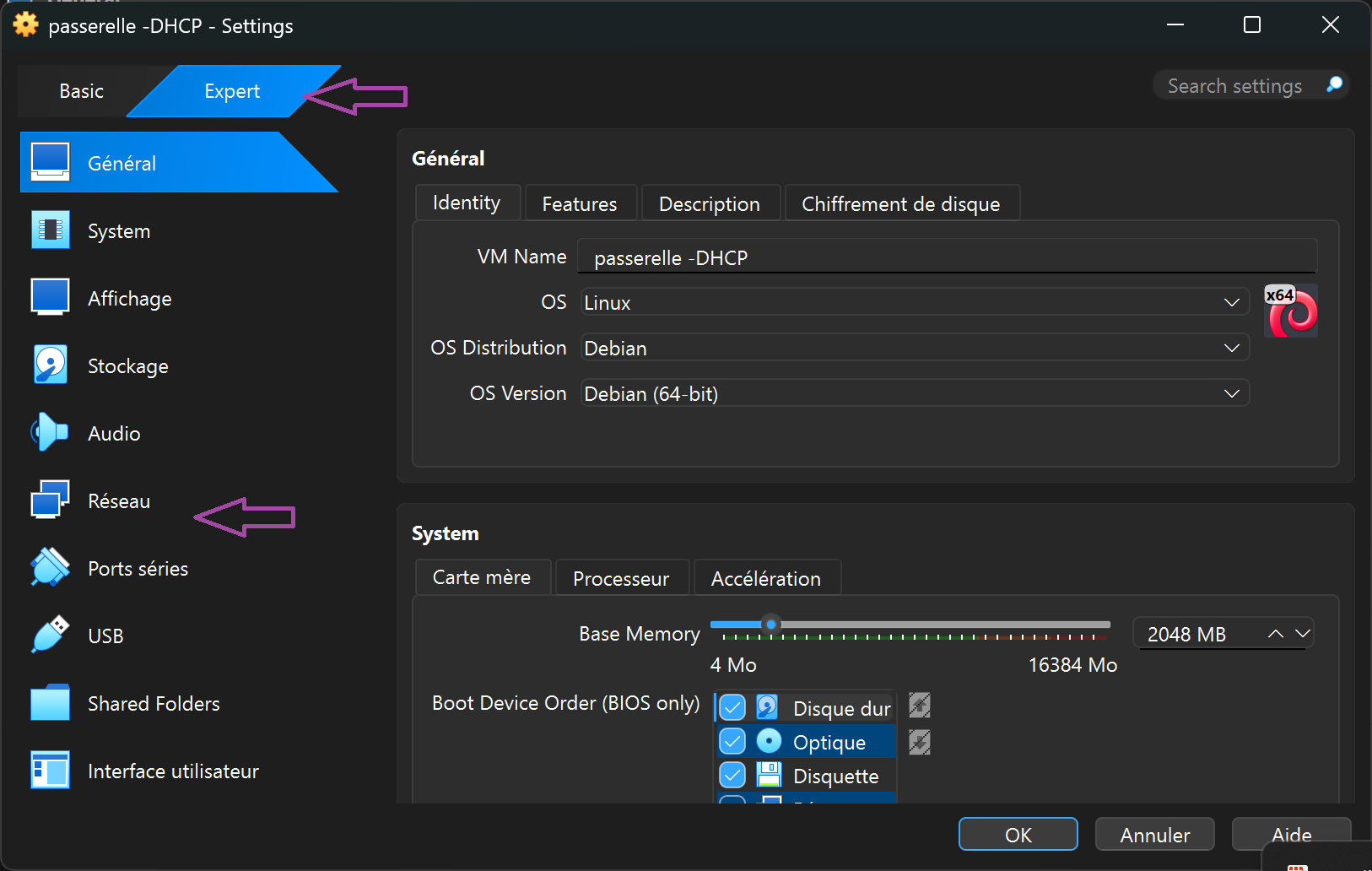Screen dimensions: 1372x871
Task: Click into the VM Name text field
Action: [945, 257]
